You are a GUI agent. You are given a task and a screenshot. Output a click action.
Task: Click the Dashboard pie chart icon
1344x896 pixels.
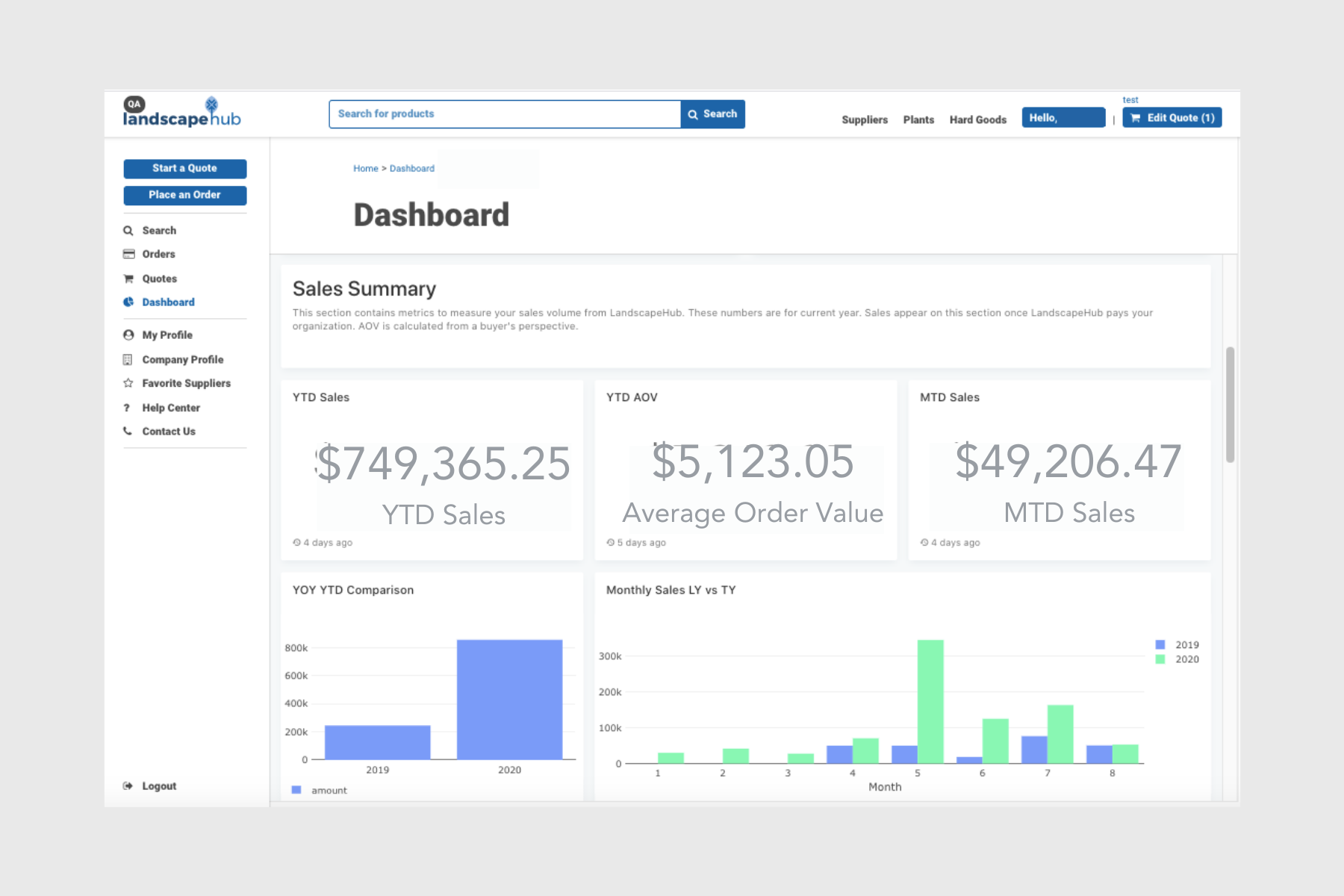coord(128,302)
